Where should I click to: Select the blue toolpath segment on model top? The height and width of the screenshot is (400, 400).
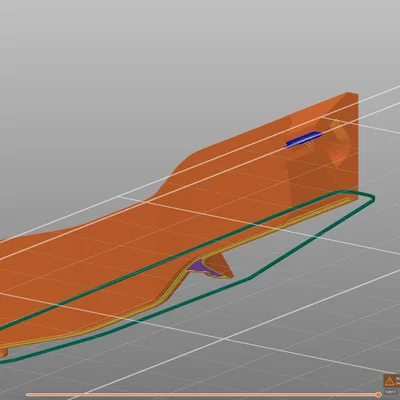click(x=304, y=139)
